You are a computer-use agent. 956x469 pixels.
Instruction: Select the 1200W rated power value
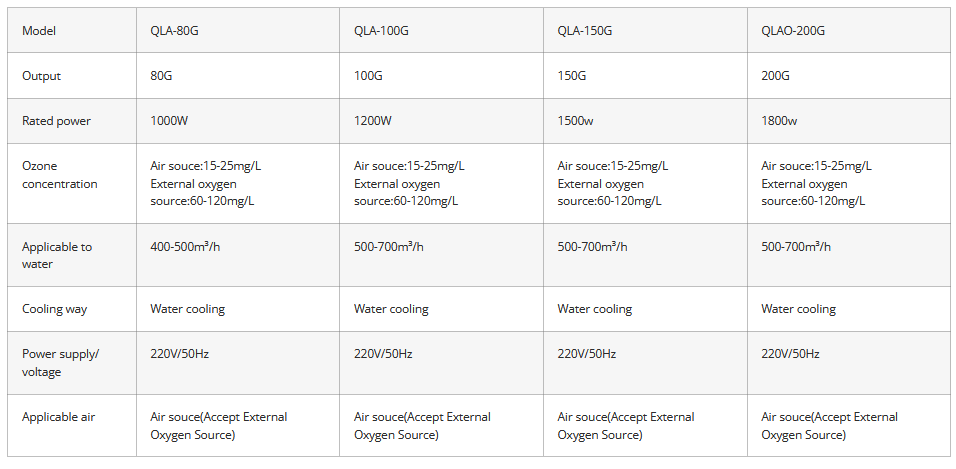click(373, 121)
